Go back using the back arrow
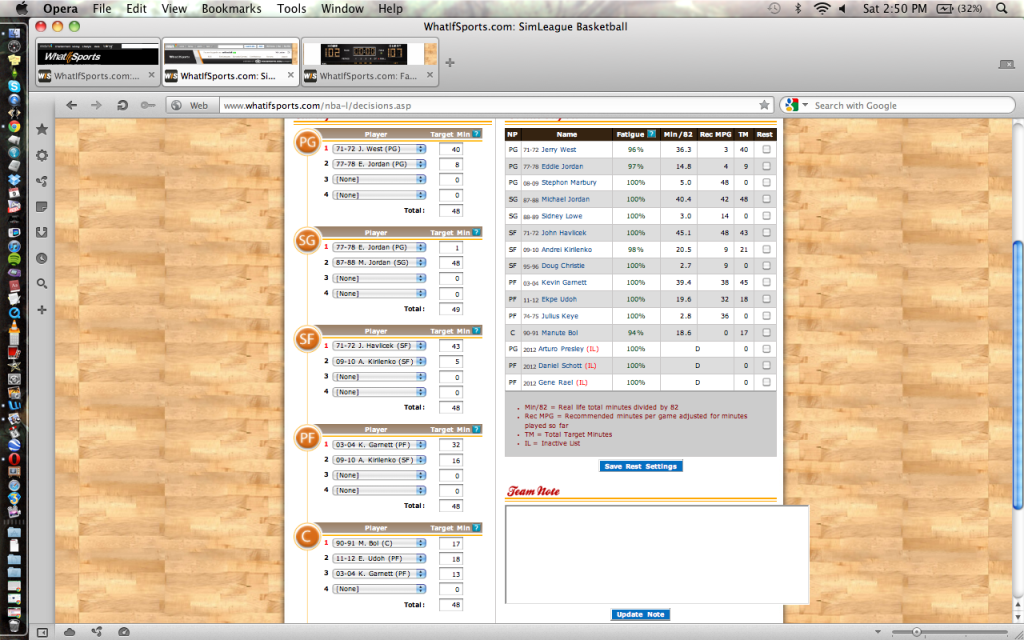The width and height of the screenshot is (1024, 640). pyautogui.click(x=72, y=105)
